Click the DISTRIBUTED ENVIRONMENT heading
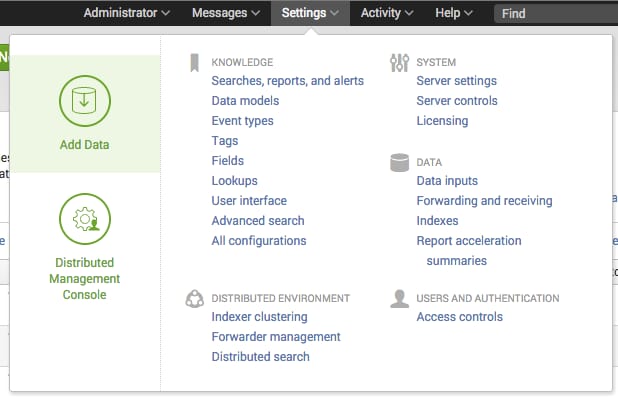The width and height of the screenshot is (618, 398). 281,299
